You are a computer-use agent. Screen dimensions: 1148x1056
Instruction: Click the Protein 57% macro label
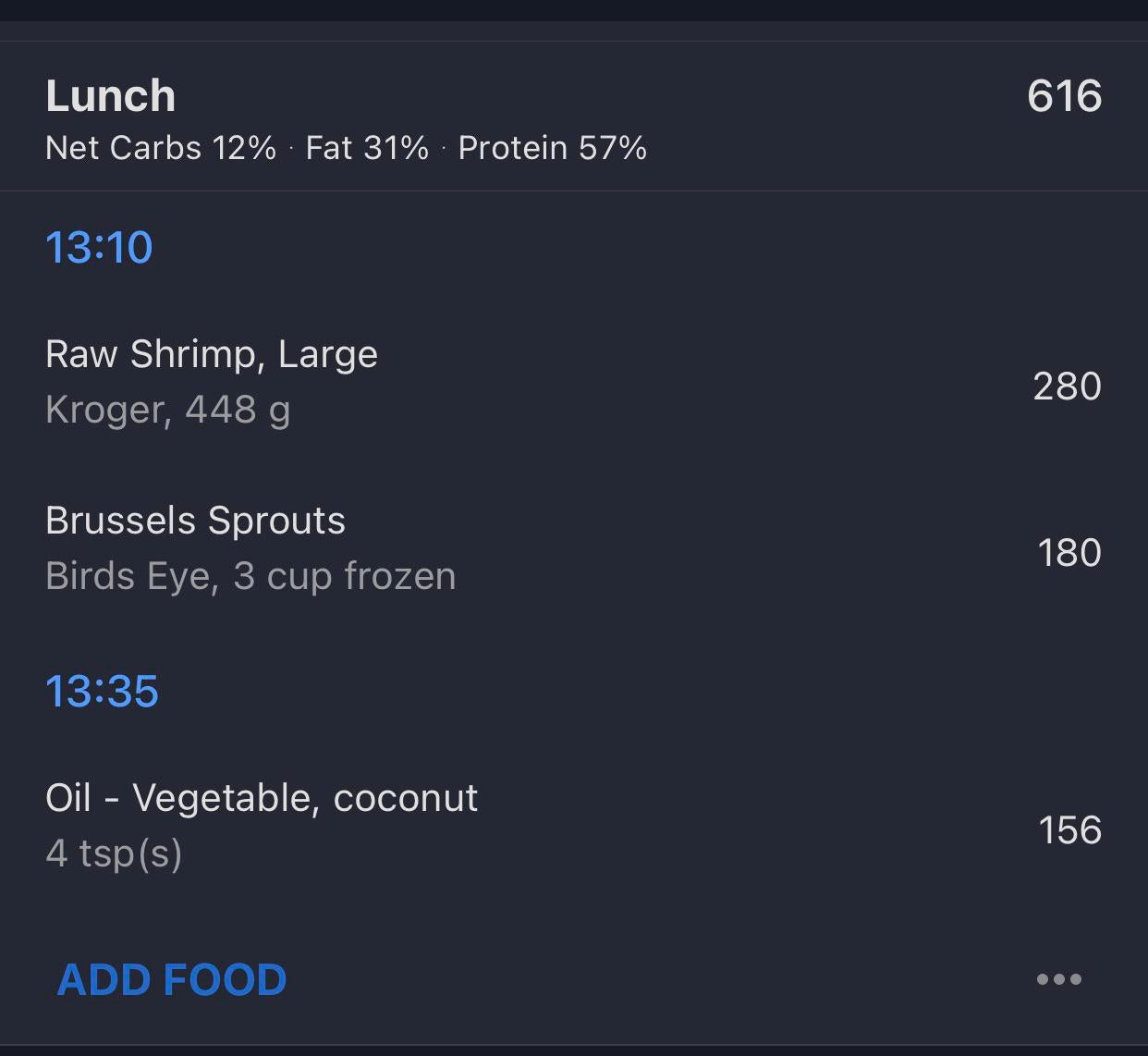tap(552, 148)
